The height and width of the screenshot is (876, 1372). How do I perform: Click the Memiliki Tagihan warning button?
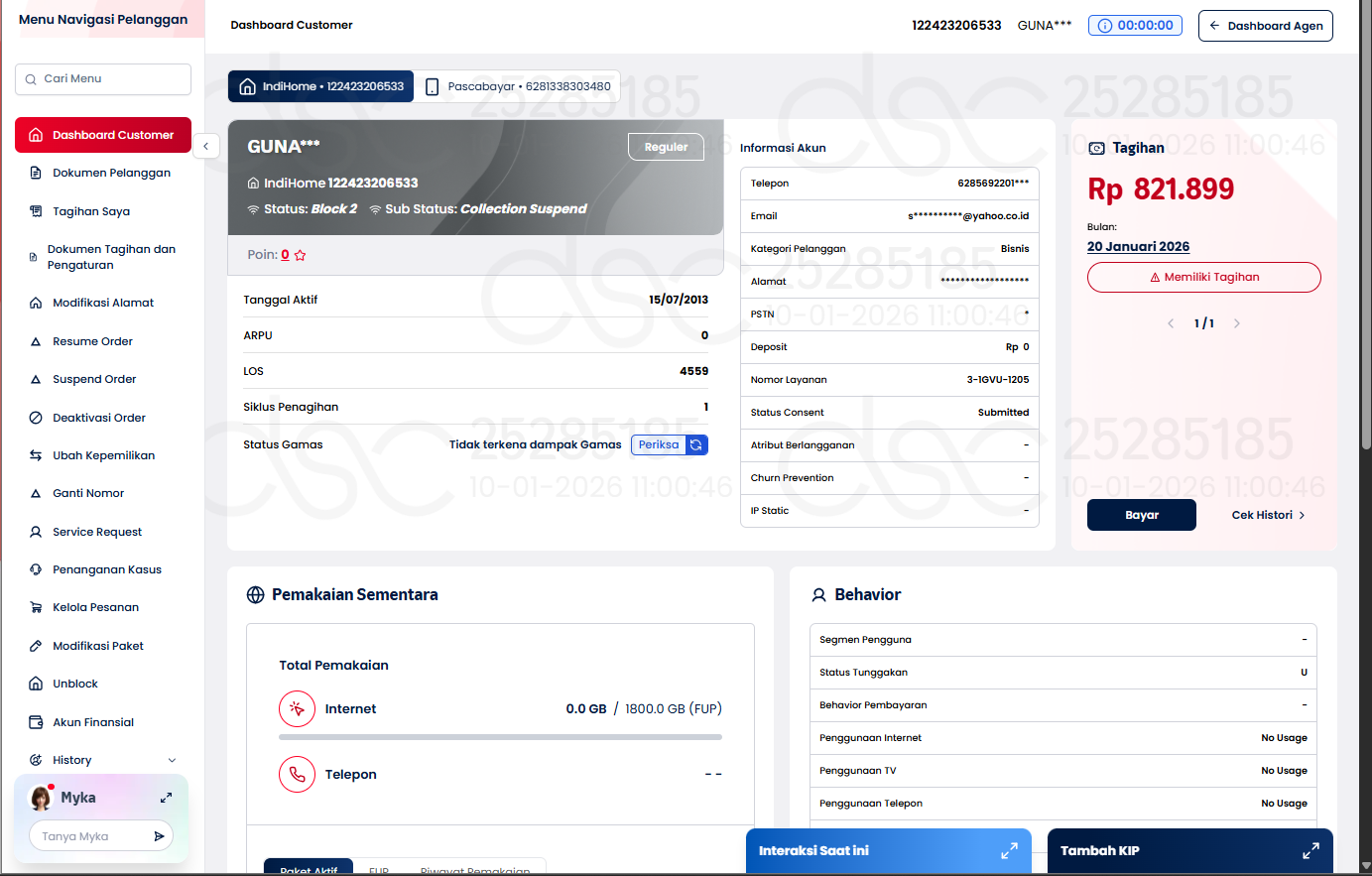tap(1203, 277)
